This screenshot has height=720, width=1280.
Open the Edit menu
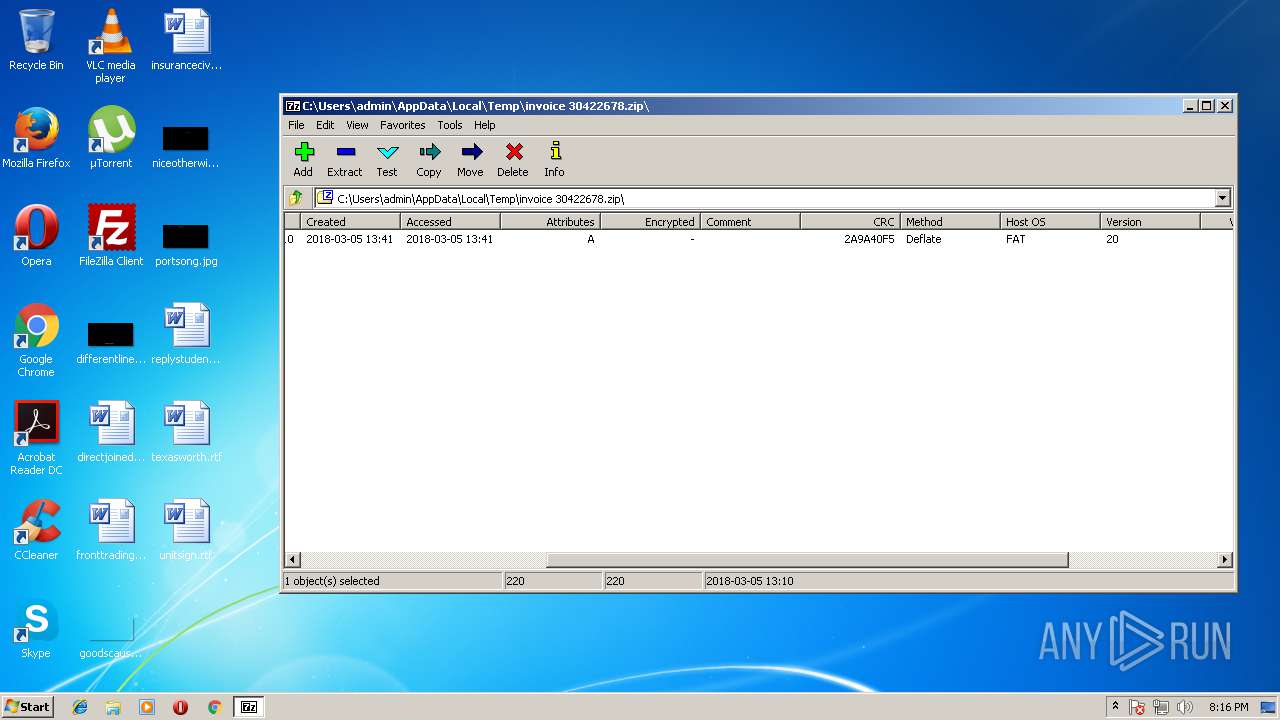[x=325, y=125]
